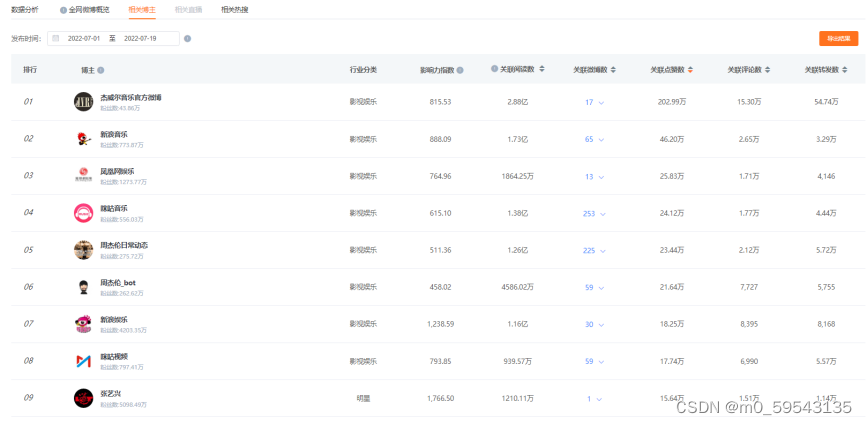Click the 1,238.59 influence value for 新浪娱乐
The image size is (867, 425).
point(441,324)
